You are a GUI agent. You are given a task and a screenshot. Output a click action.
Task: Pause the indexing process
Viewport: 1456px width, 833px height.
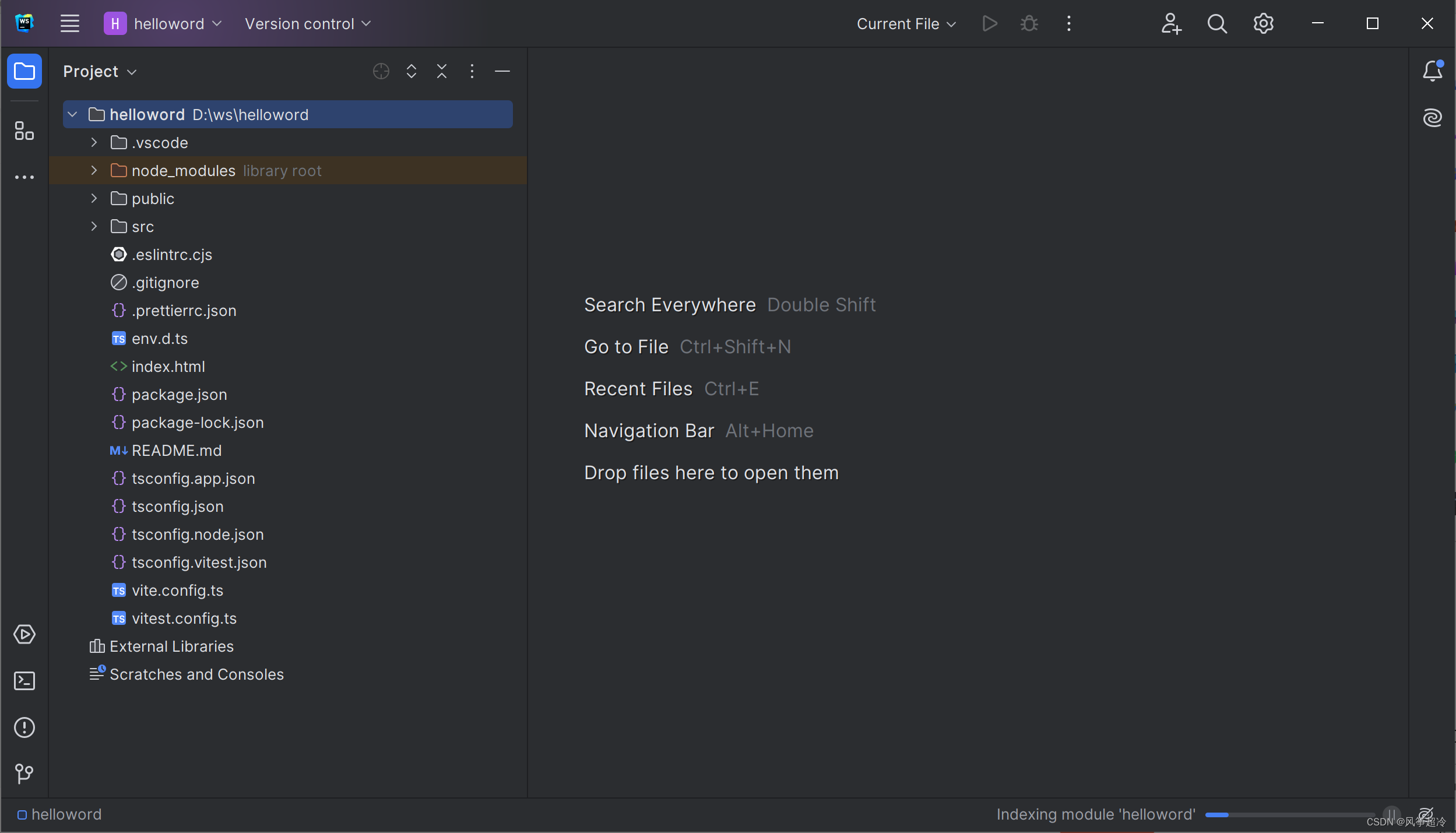pyautogui.click(x=1391, y=814)
